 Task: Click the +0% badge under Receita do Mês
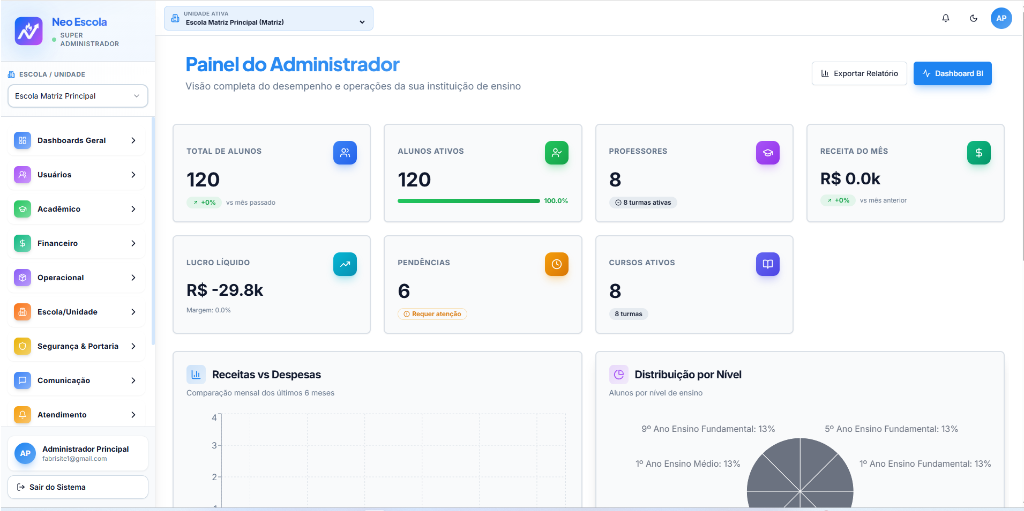tap(838, 201)
